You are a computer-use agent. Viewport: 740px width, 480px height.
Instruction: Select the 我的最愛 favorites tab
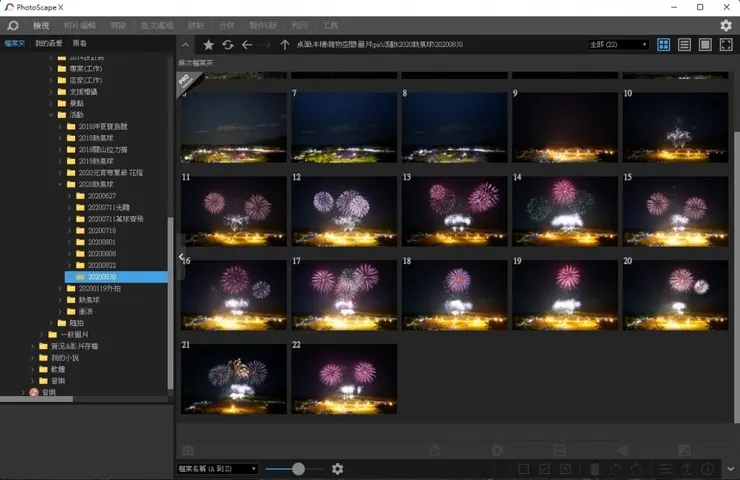pos(47,44)
